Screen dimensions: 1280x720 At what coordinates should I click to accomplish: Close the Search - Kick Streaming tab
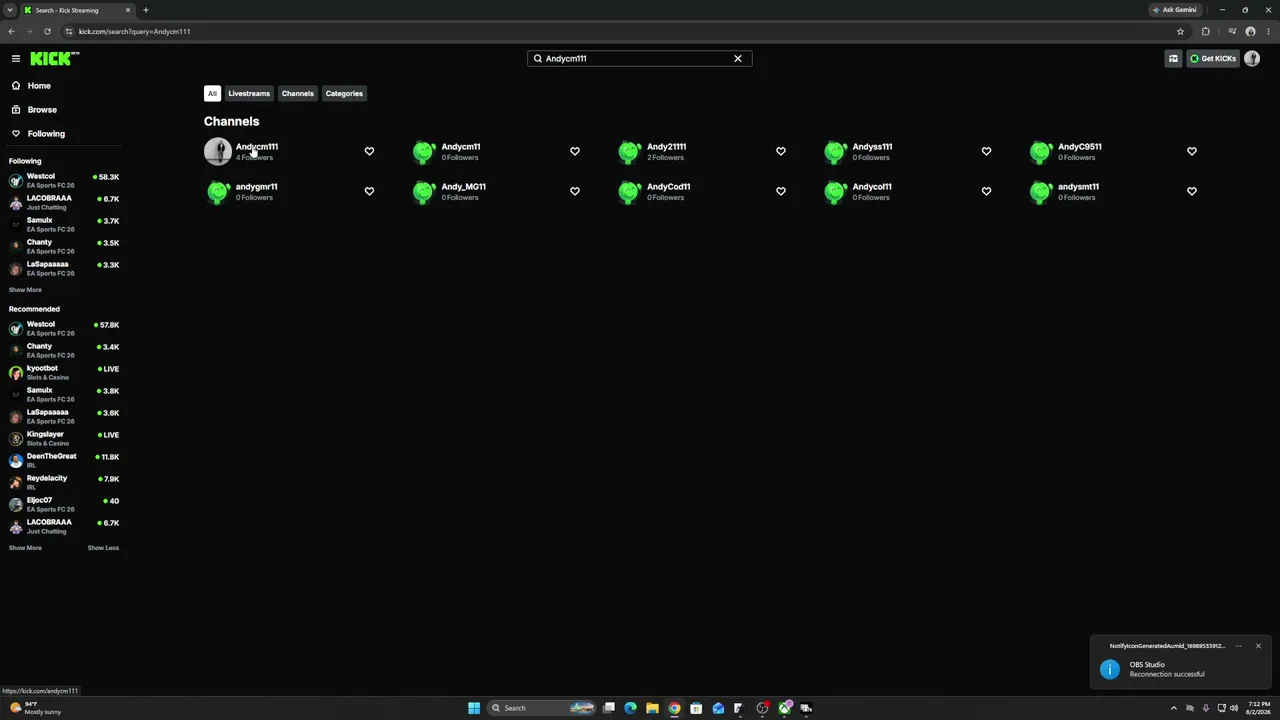point(128,10)
